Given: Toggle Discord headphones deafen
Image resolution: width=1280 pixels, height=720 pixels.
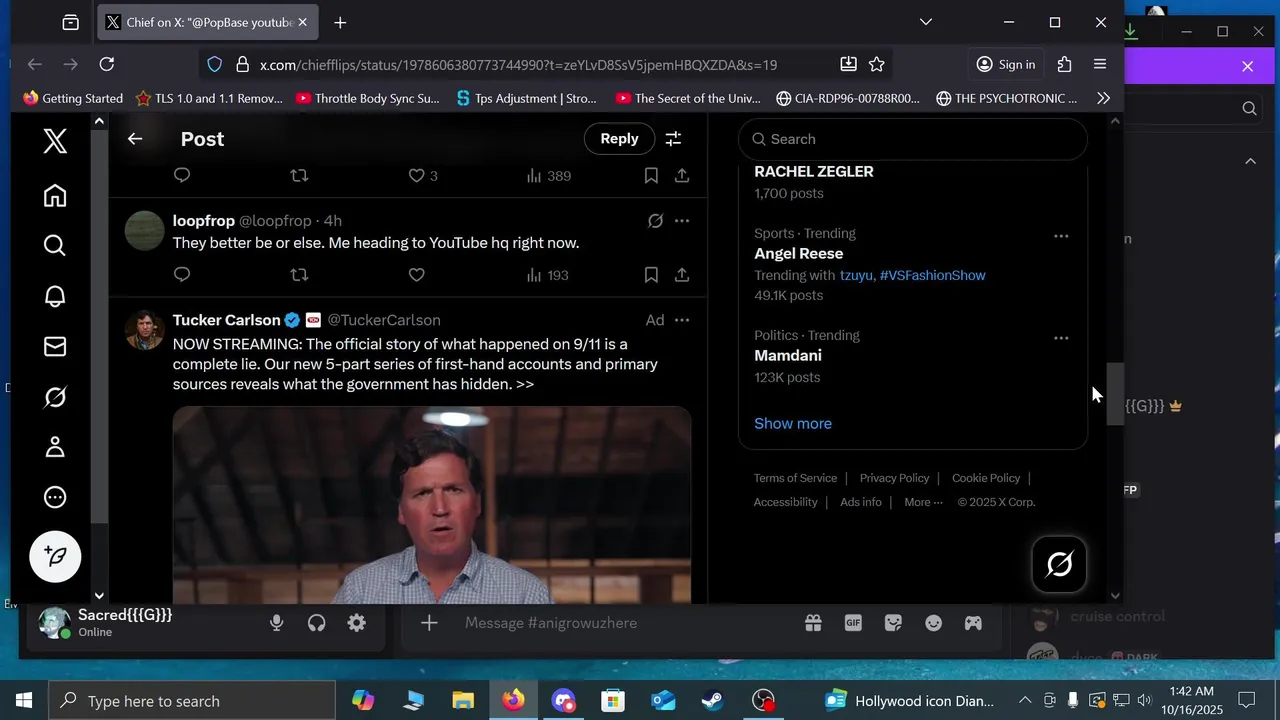Looking at the screenshot, I should (317, 623).
